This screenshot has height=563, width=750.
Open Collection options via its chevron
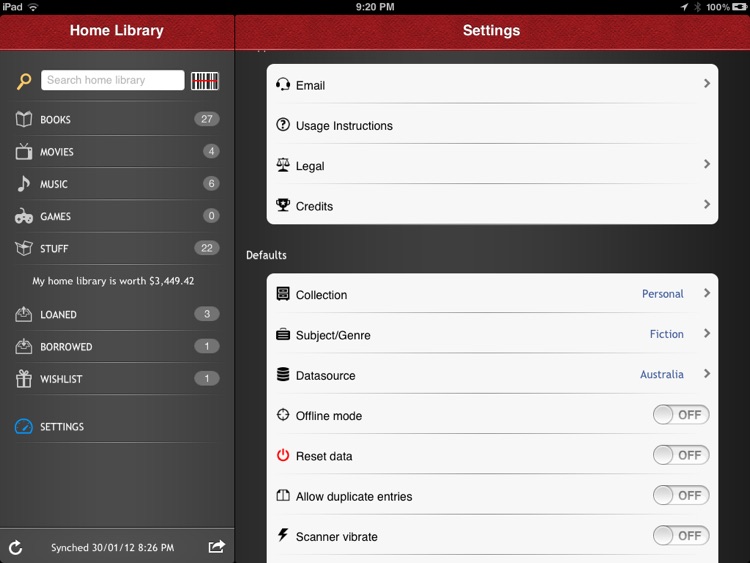[706, 293]
